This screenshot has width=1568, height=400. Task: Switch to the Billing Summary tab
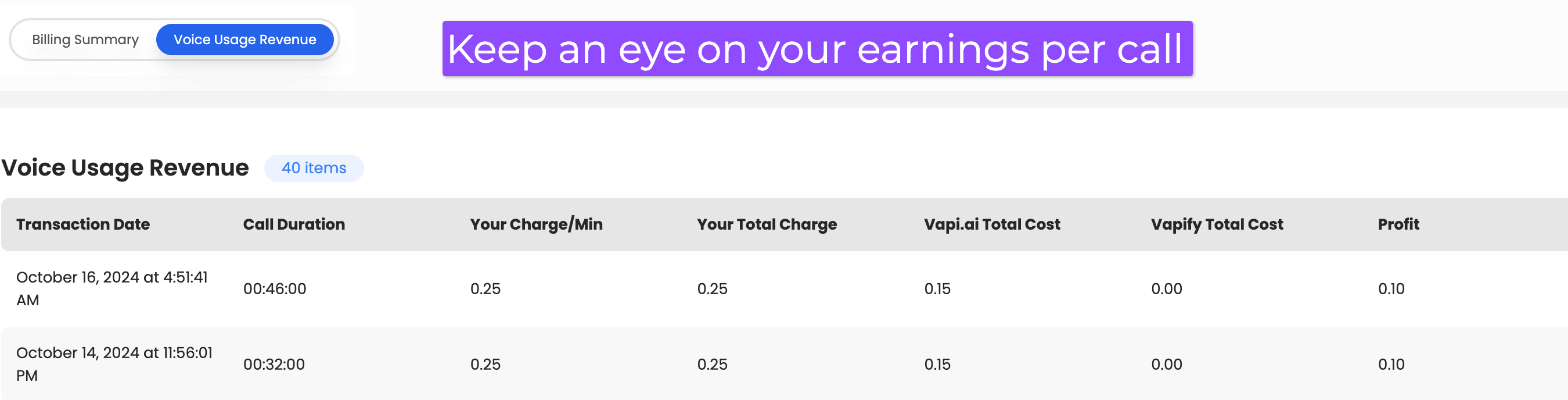tap(85, 40)
